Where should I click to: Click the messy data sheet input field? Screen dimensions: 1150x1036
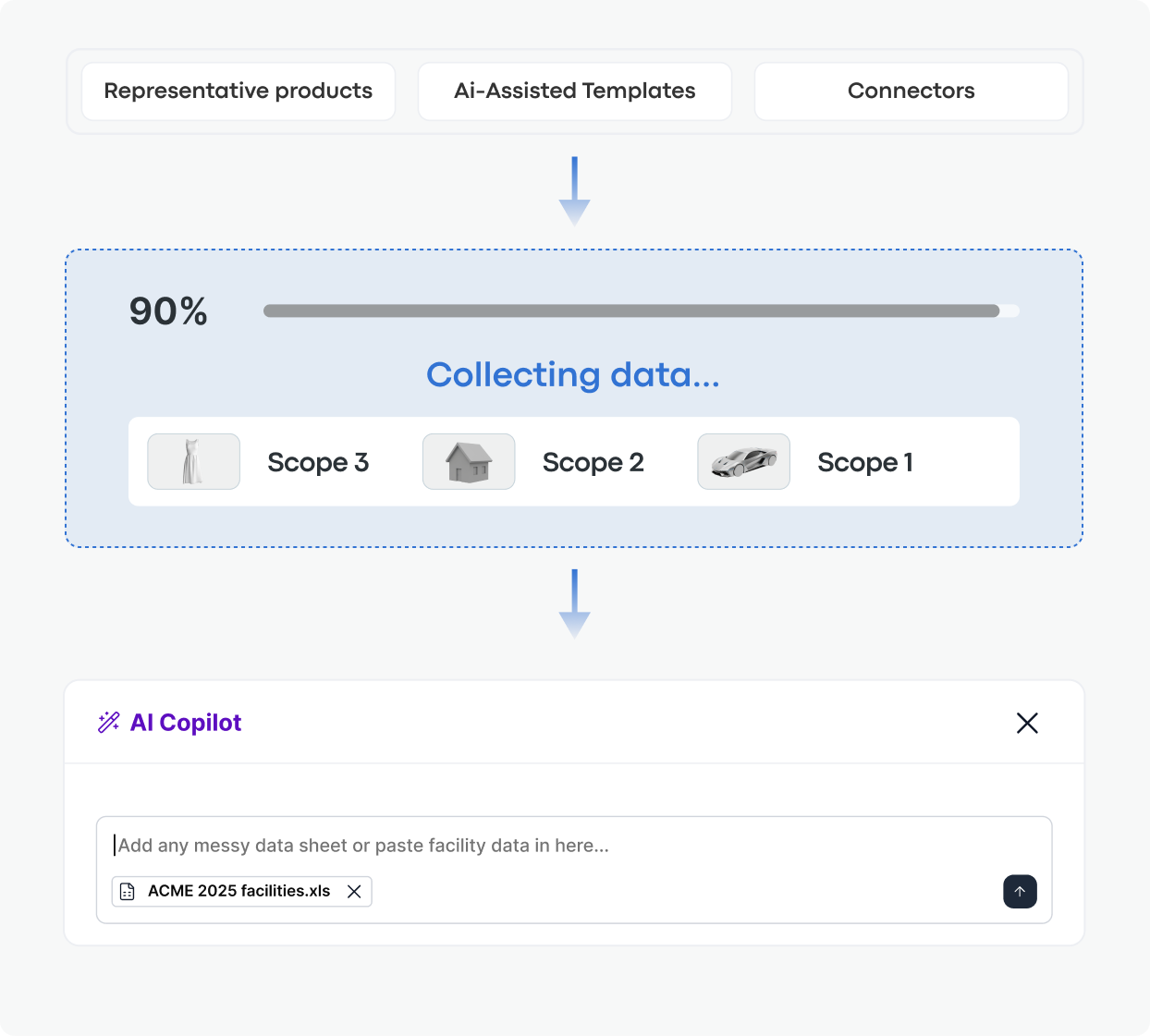tap(574, 845)
